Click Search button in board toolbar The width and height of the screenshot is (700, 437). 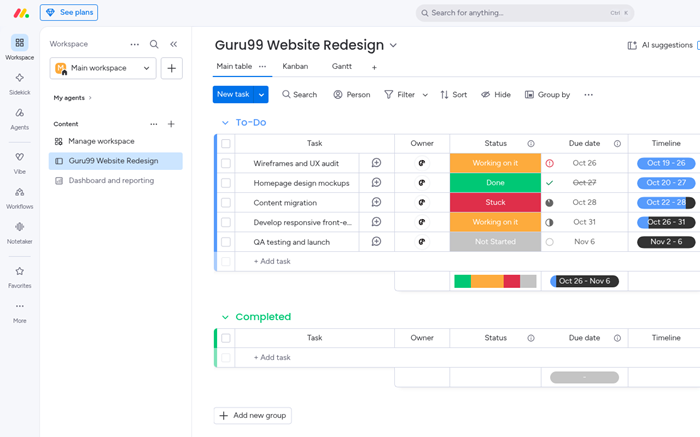(300, 95)
